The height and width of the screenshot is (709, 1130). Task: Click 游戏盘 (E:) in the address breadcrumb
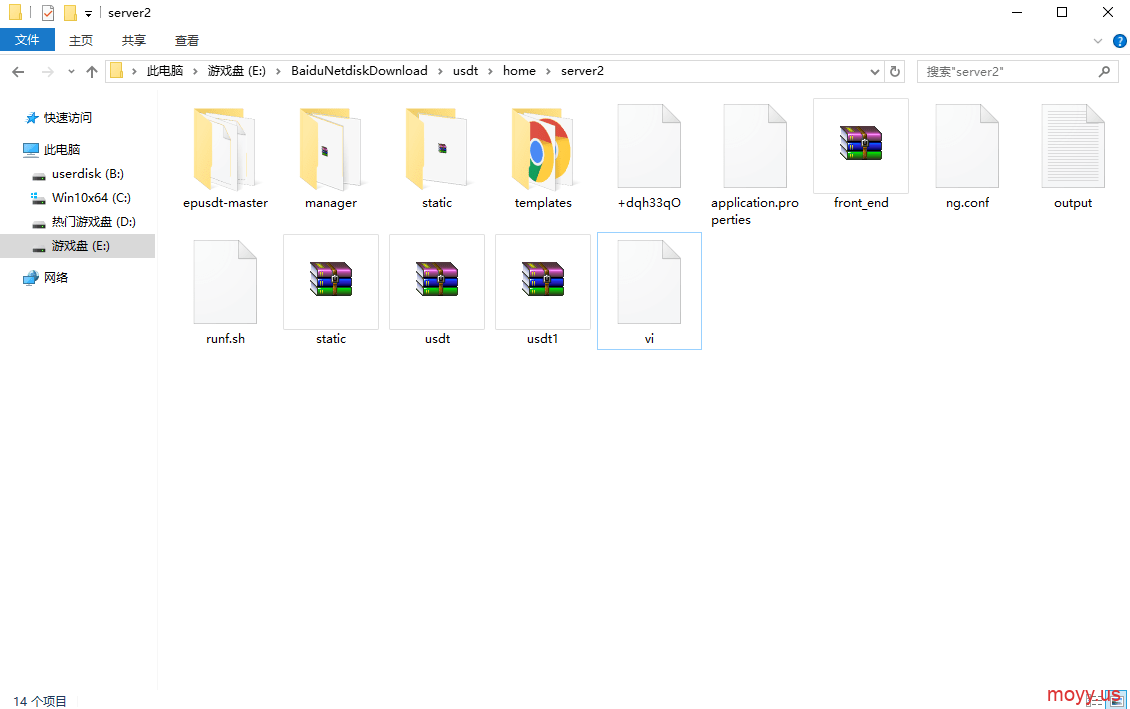click(x=236, y=71)
